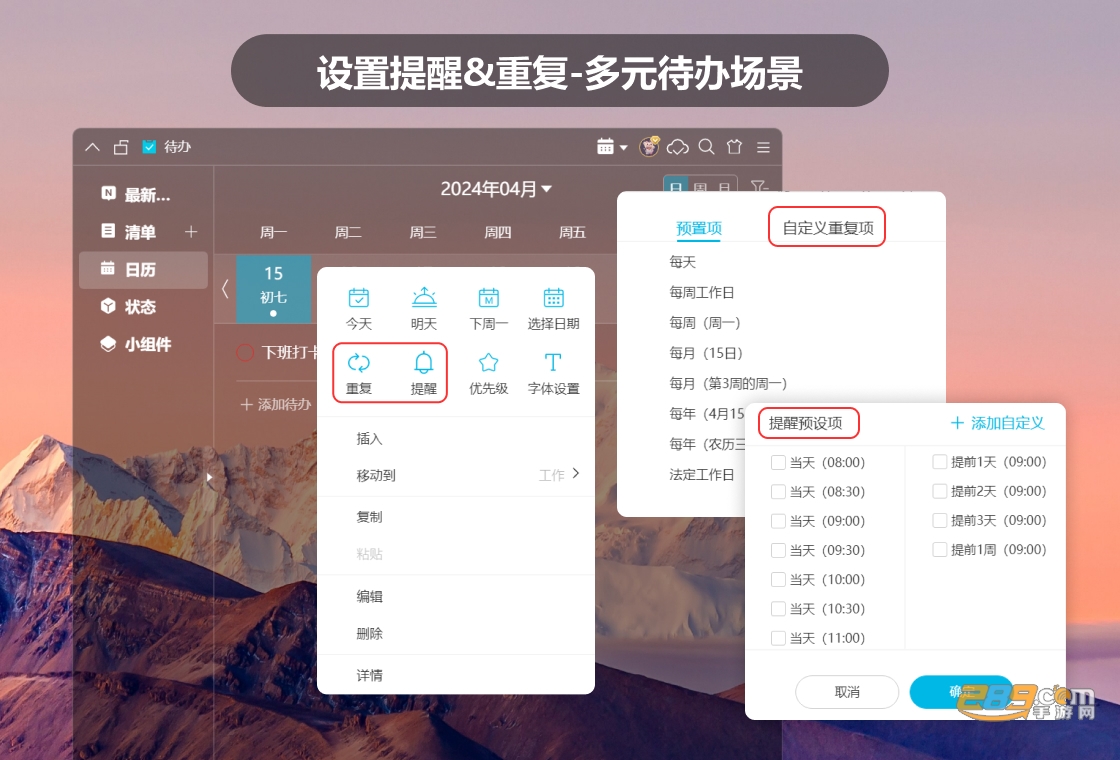This screenshot has width=1120, height=760.
Task: Select repeat option 每月 (第3周的周一)
Action: tap(728, 384)
